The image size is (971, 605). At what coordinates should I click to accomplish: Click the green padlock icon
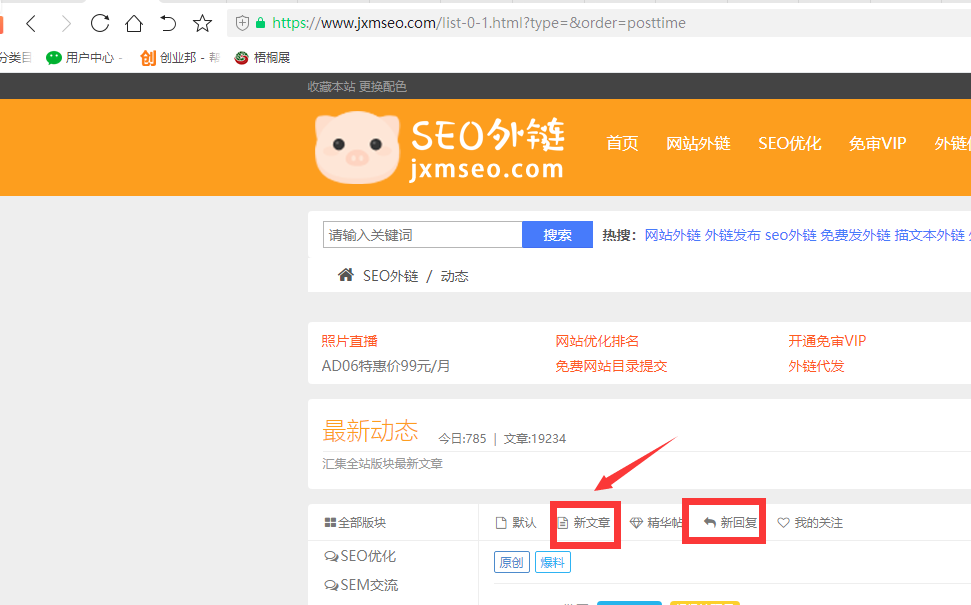click(260, 24)
